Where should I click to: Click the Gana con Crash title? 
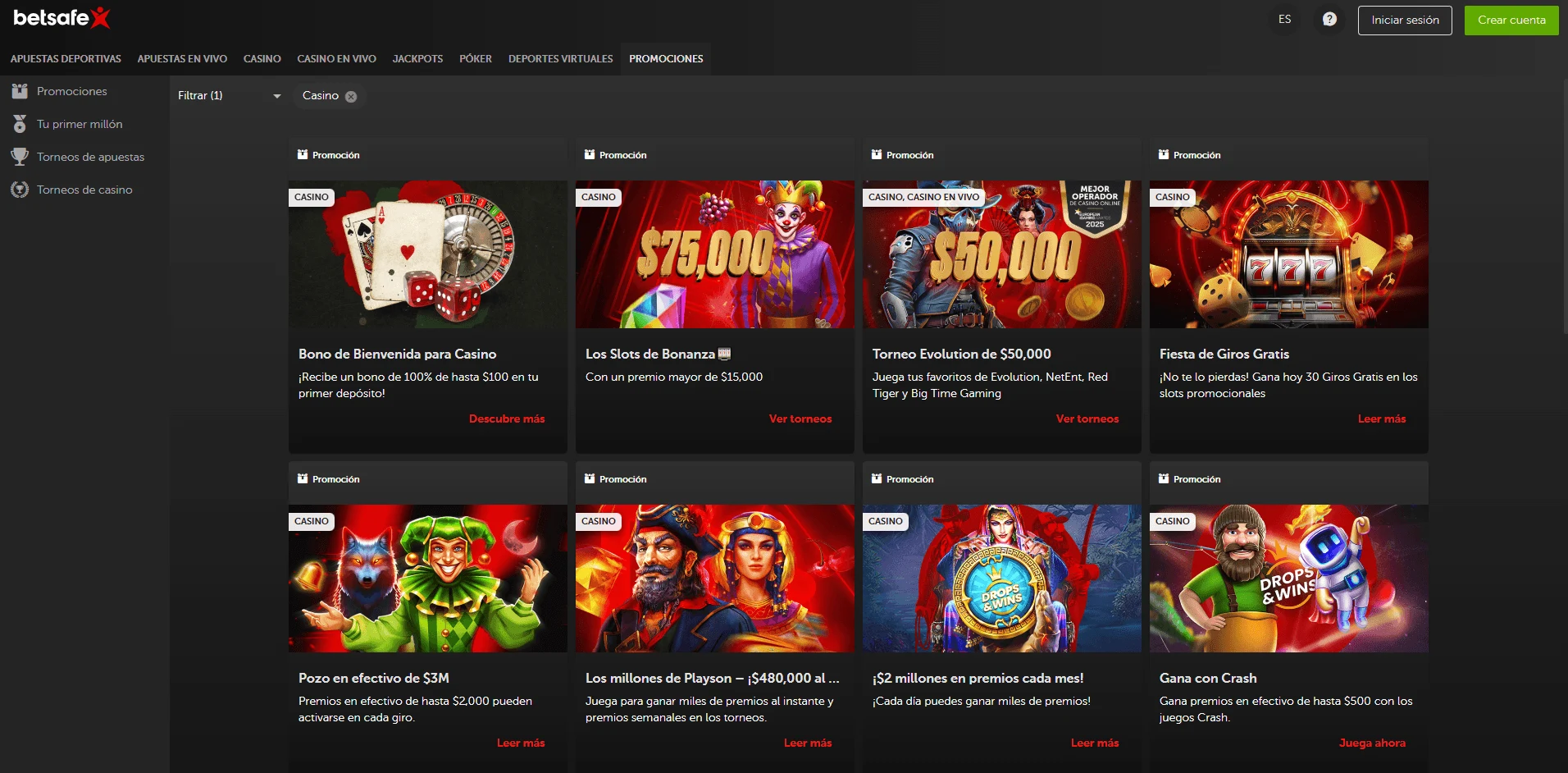[1208, 678]
